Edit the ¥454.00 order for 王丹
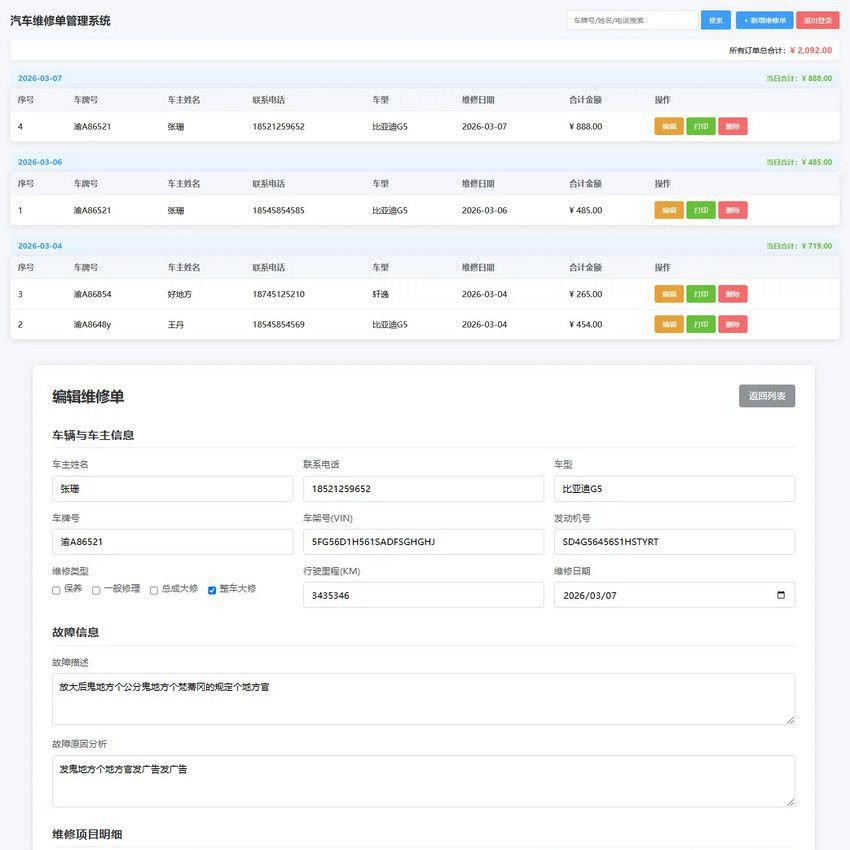This screenshot has height=850, width=850. (x=667, y=322)
